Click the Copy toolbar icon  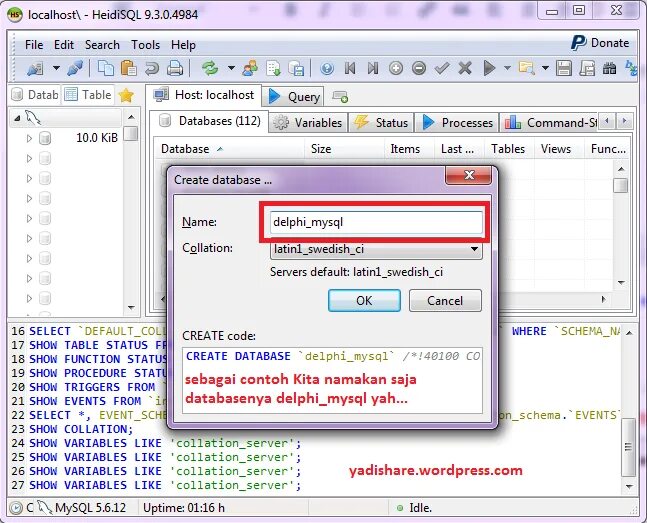[x=106, y=68]
